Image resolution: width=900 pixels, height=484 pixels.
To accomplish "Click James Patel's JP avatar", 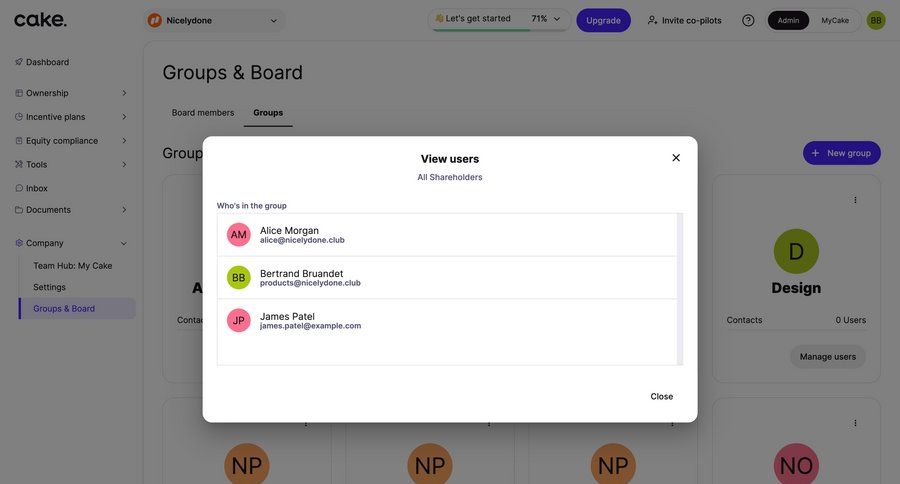I will click(x=238, y=321).
